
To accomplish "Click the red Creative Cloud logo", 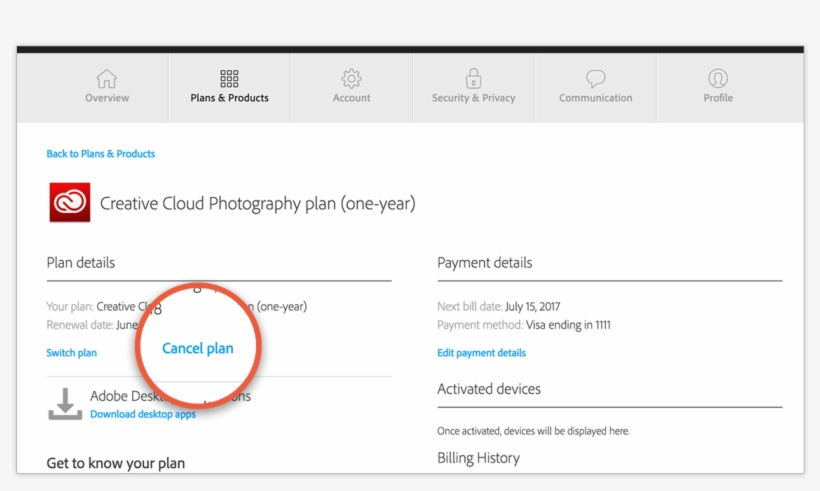I will click(70, 202).
